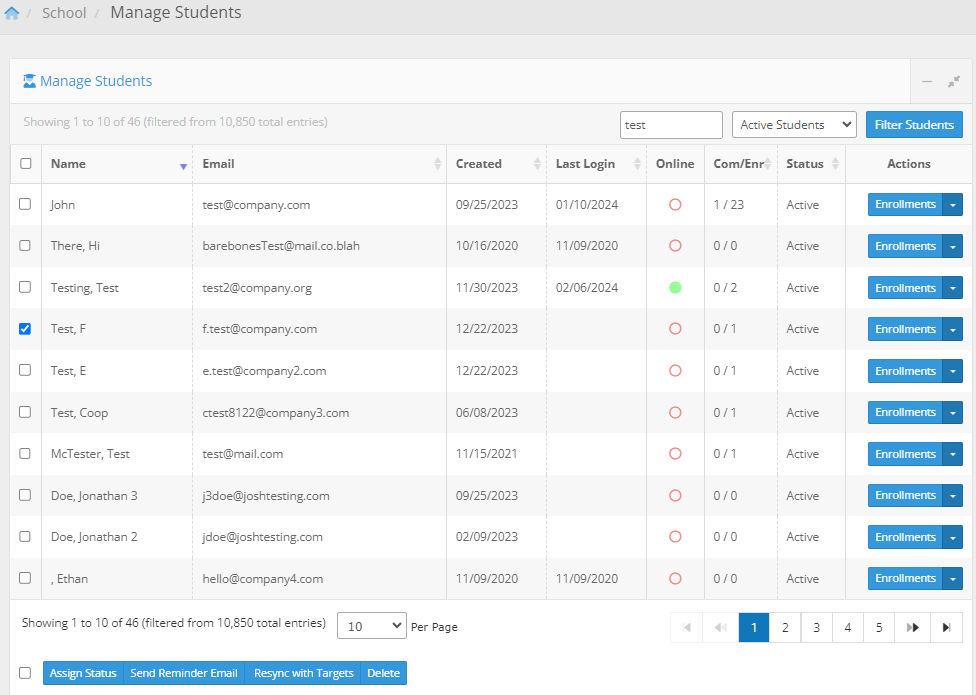Expand the actions arrow for Doe, Jonathan 2
976x695 pixels.
952,537
